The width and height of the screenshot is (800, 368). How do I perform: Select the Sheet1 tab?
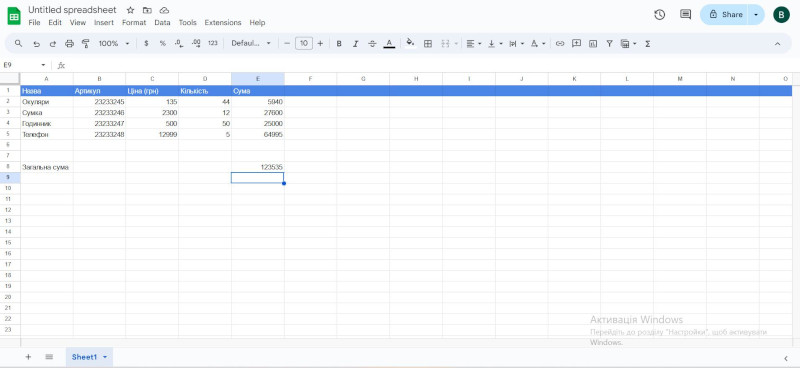tap(89, 357)
